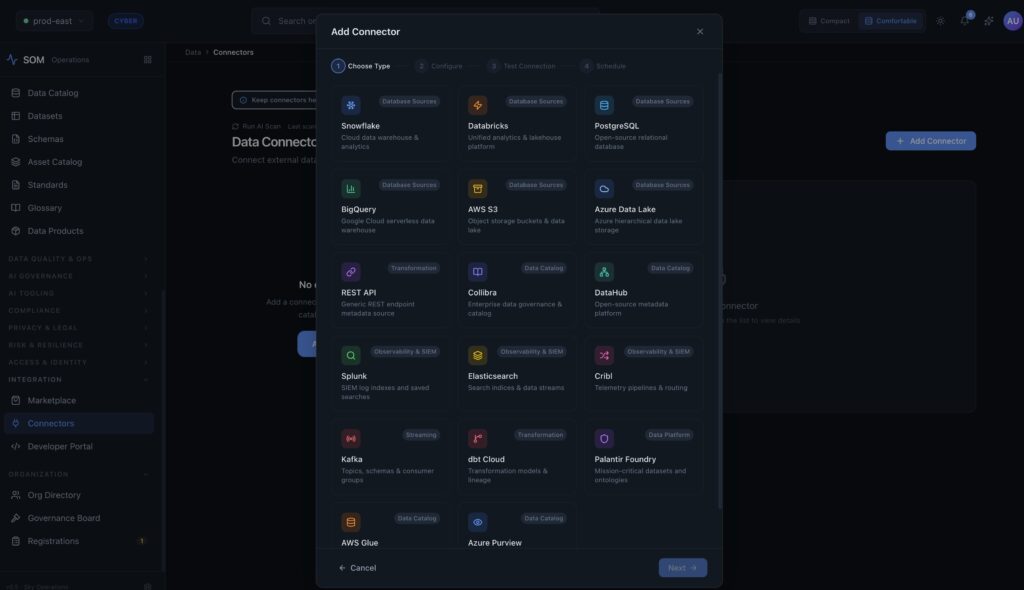Switch to Comfortable density view
This screenshot has width=1024, height=590.
click(890, 21)
